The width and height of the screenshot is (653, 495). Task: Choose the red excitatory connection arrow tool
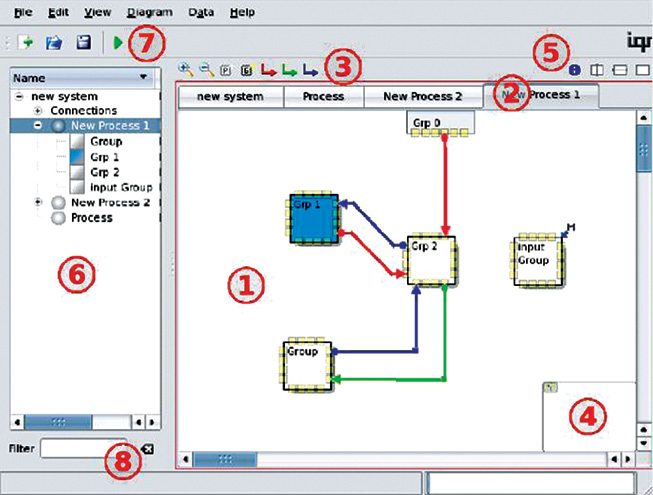click(268, 70)
